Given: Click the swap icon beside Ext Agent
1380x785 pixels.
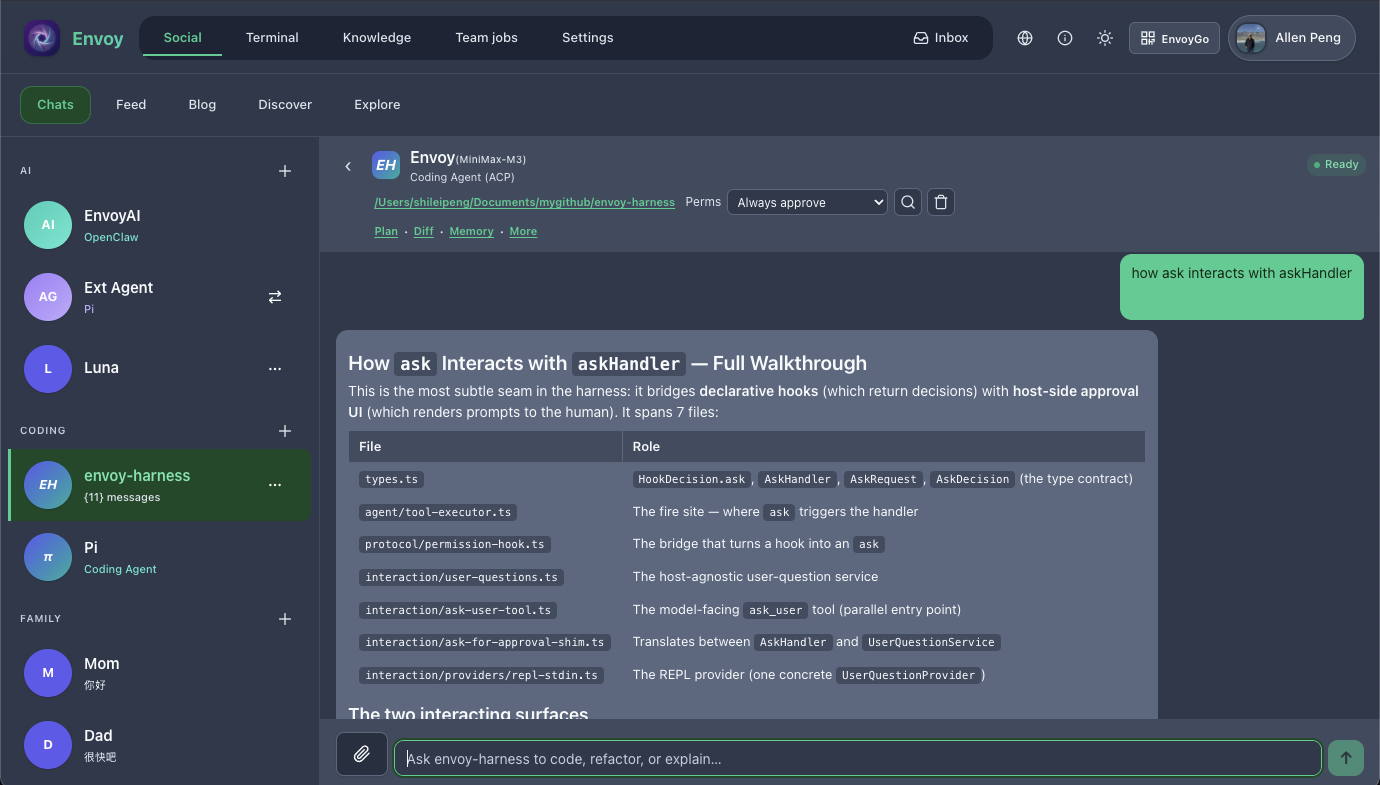Looking at the screenshot, I should pyautogui.click(x=275, y=297).
